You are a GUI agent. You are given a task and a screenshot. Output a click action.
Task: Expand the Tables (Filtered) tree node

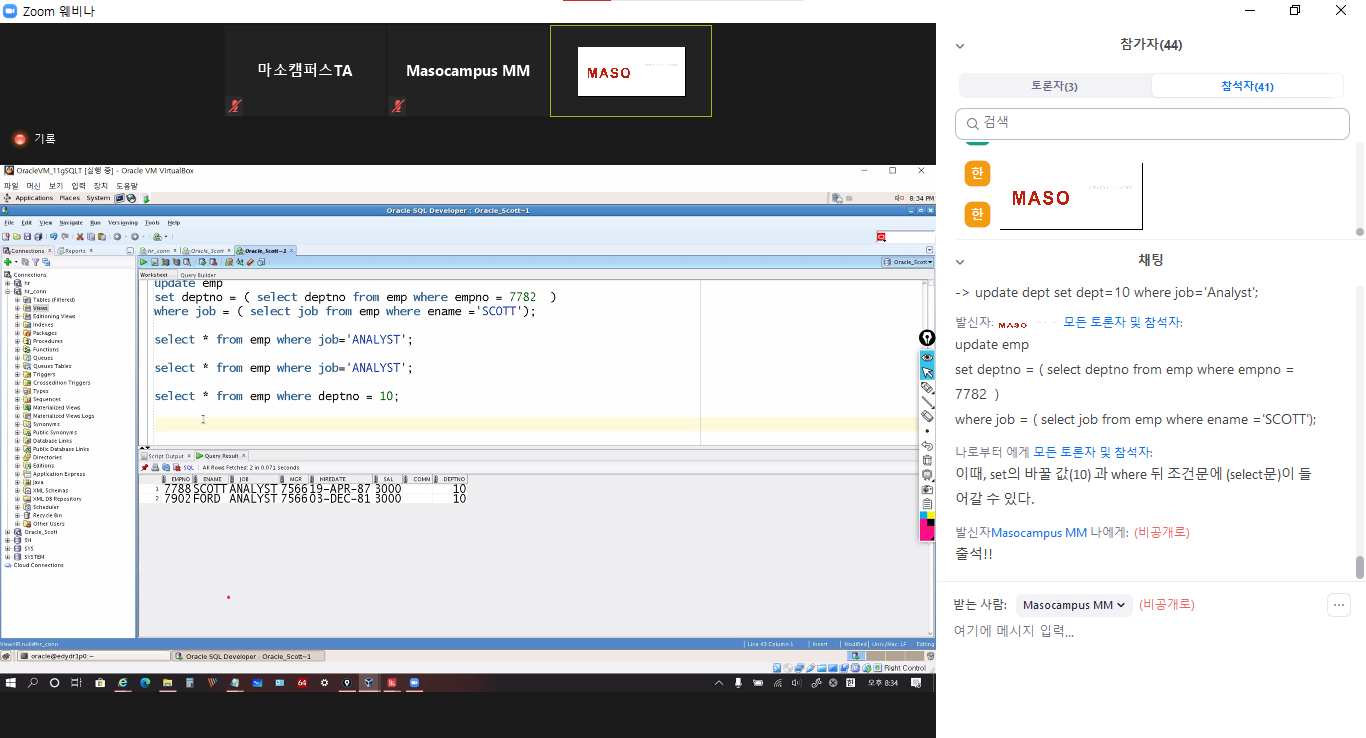pos(18,299)
